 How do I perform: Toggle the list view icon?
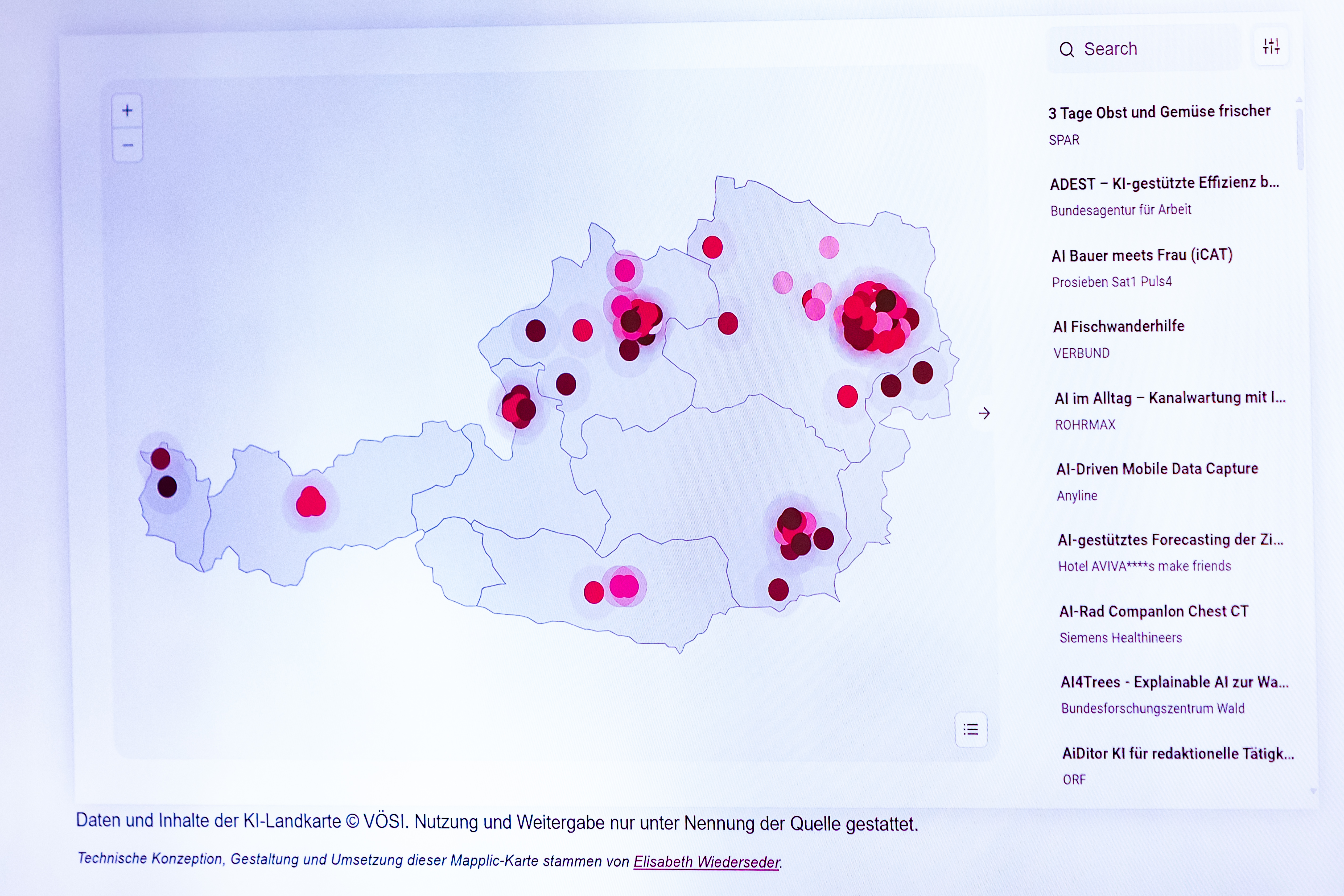[971, 729]
